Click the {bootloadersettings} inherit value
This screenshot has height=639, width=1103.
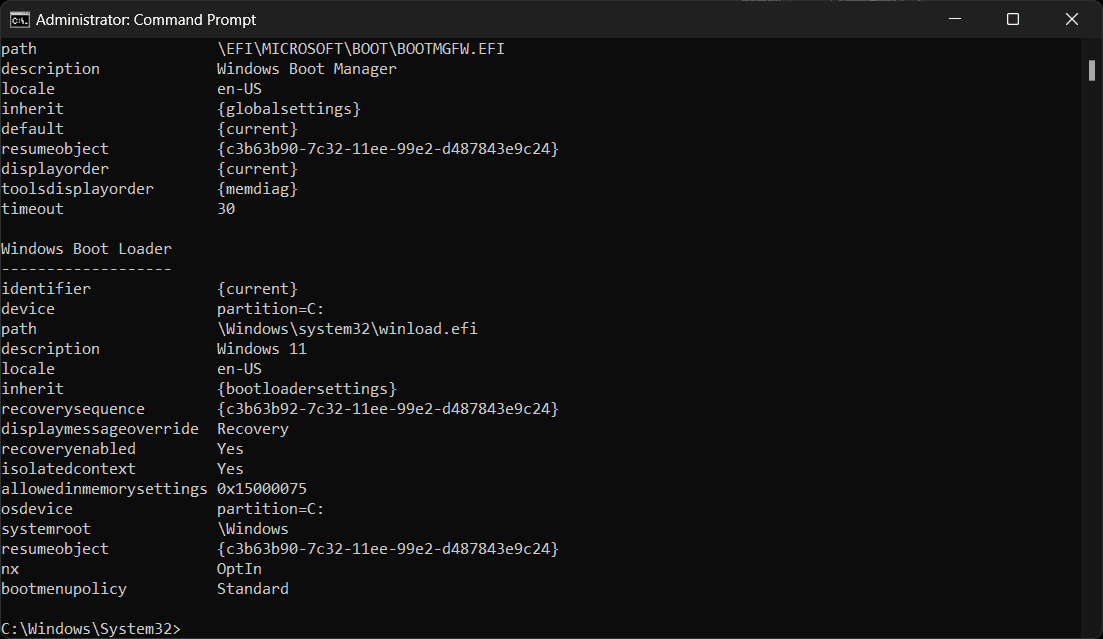pos(306,389)
